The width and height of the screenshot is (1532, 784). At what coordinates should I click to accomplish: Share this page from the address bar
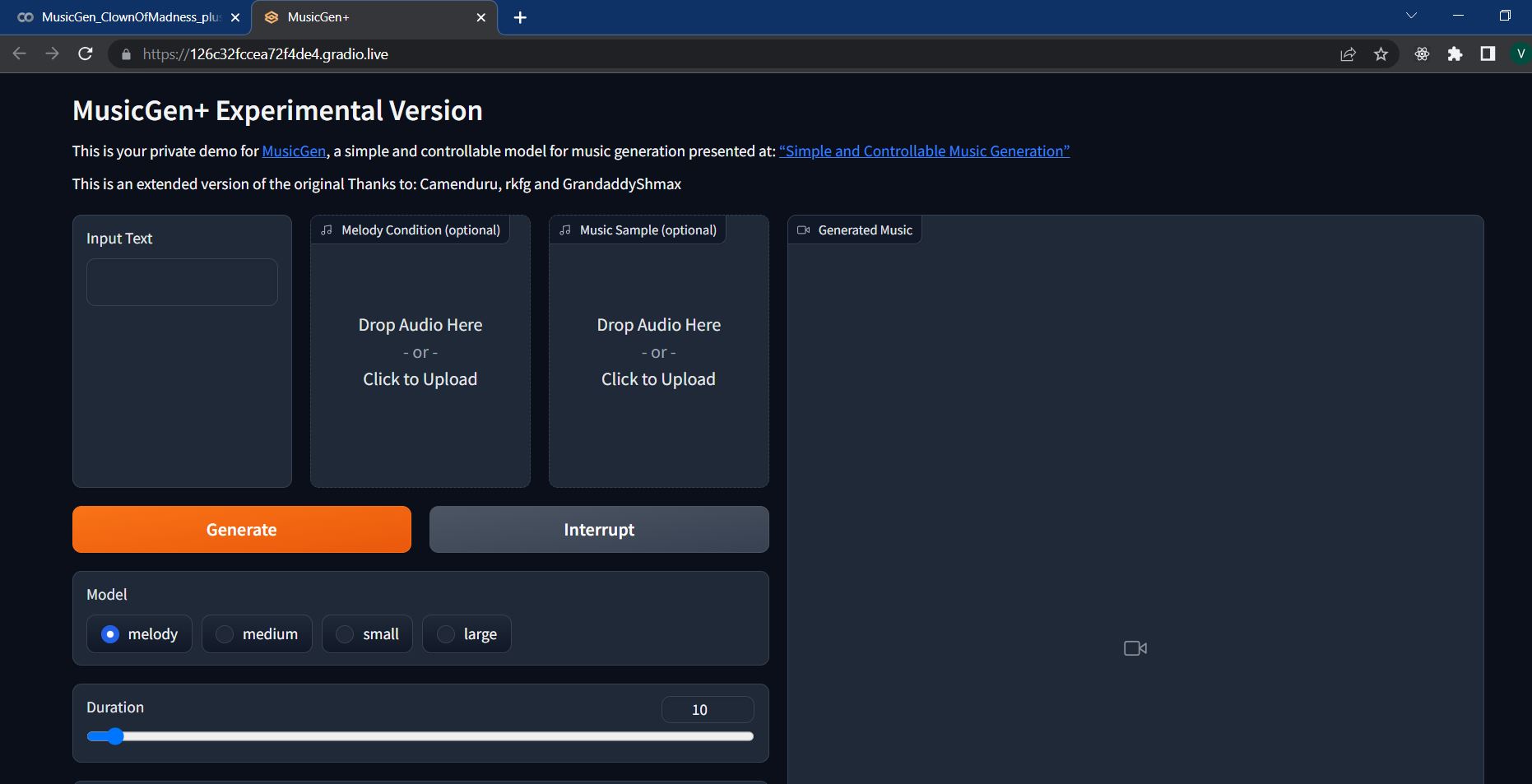click(x=1348, y=54)
